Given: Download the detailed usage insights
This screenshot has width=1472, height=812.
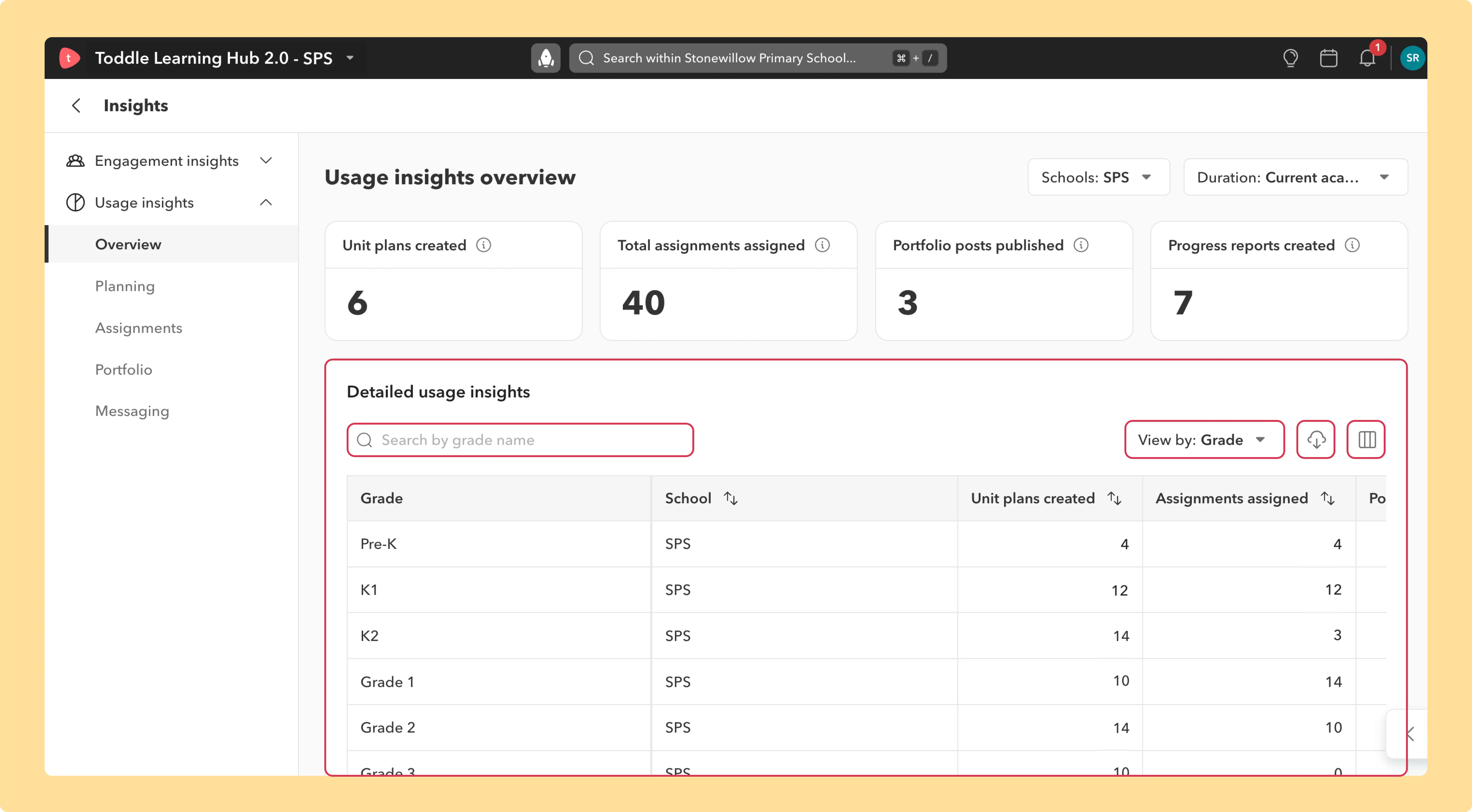Looking at the screenshot, I should [x=1316, y=439].
